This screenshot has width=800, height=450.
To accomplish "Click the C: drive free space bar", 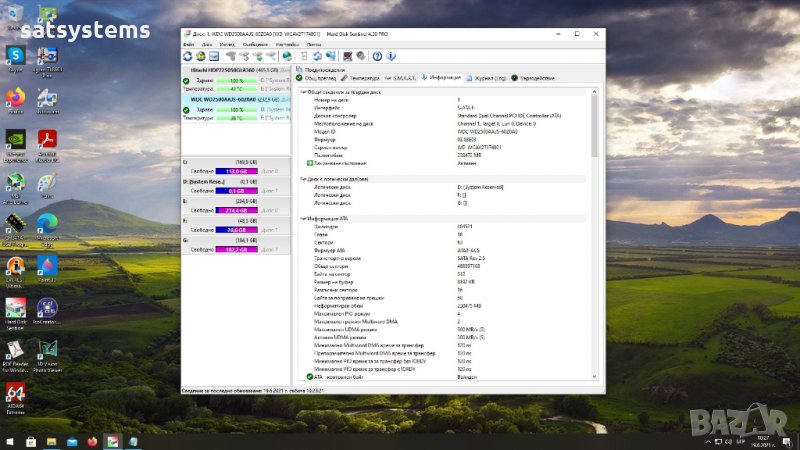I will click(x=236, y=172).
